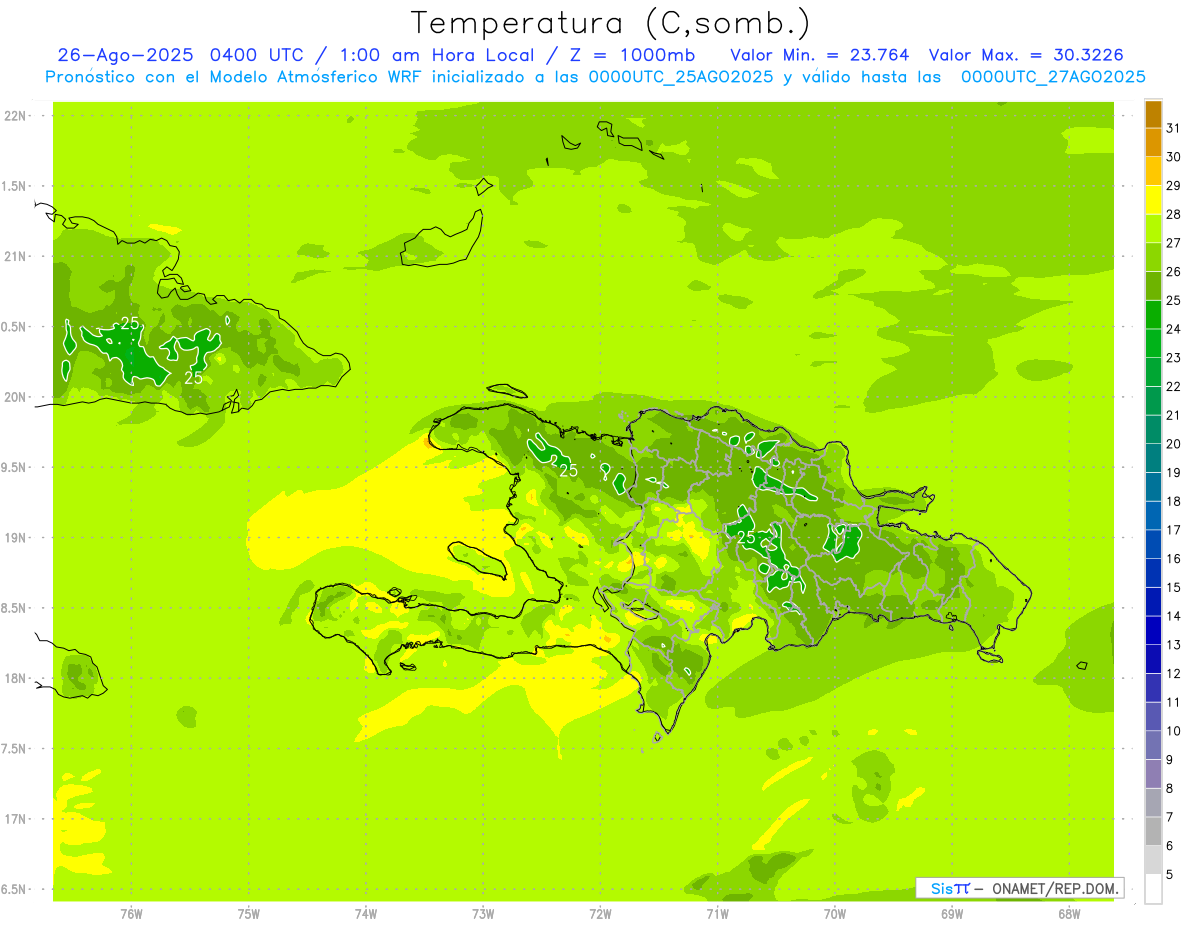This screenshot has width=1200, height=927.
Task: Click latitude axis label '19N'
Action: tap(15, 538)
